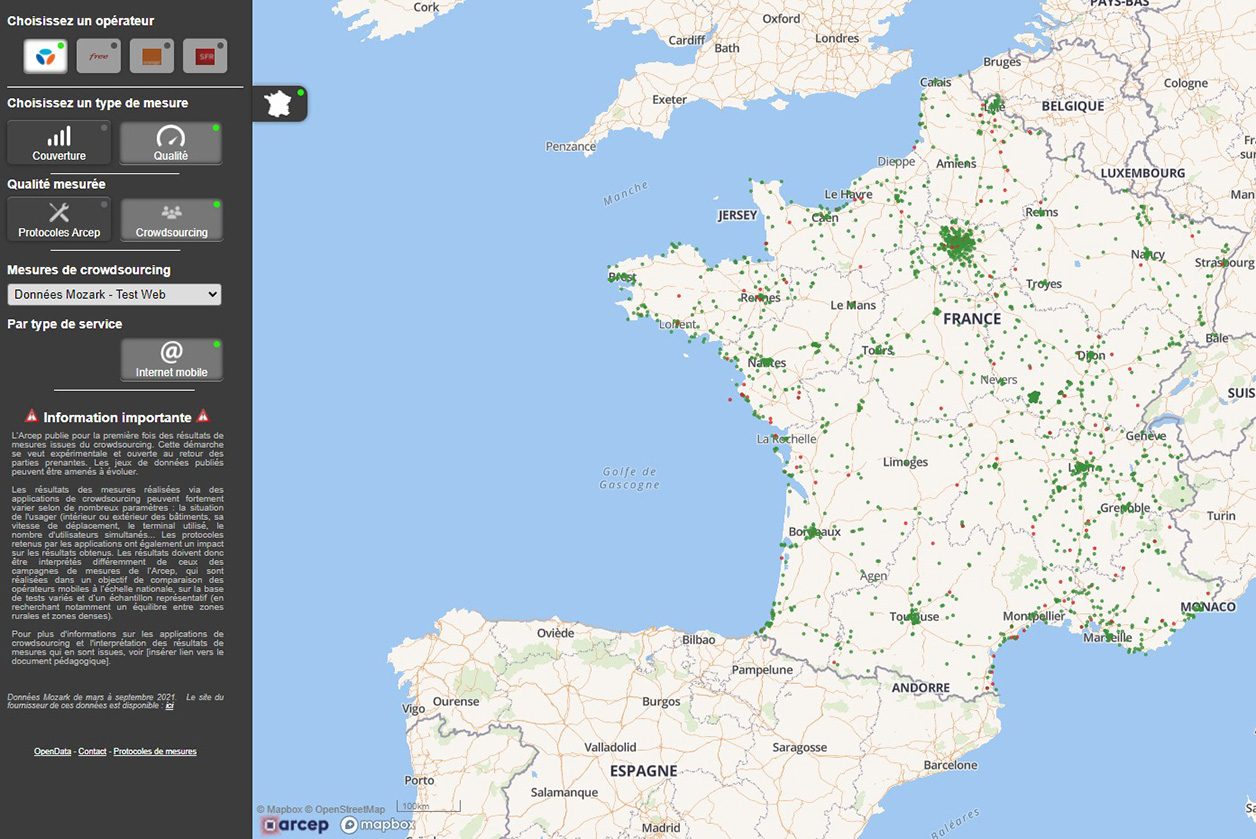Open the OpenData link
1256x839 pixels.
52,751
